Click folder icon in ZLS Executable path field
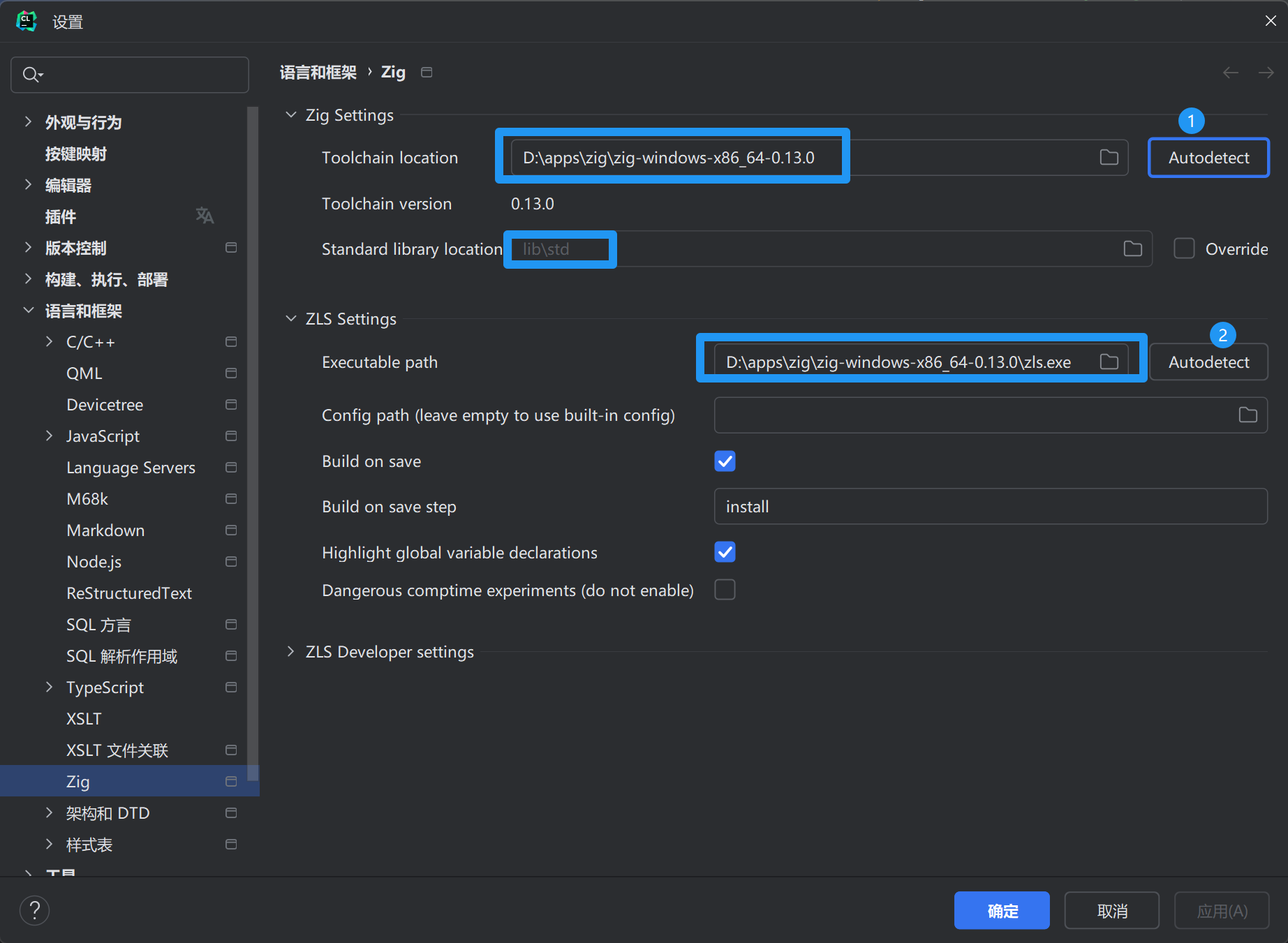Viewport: 1288px width, 943px height. pos(1109,362)
